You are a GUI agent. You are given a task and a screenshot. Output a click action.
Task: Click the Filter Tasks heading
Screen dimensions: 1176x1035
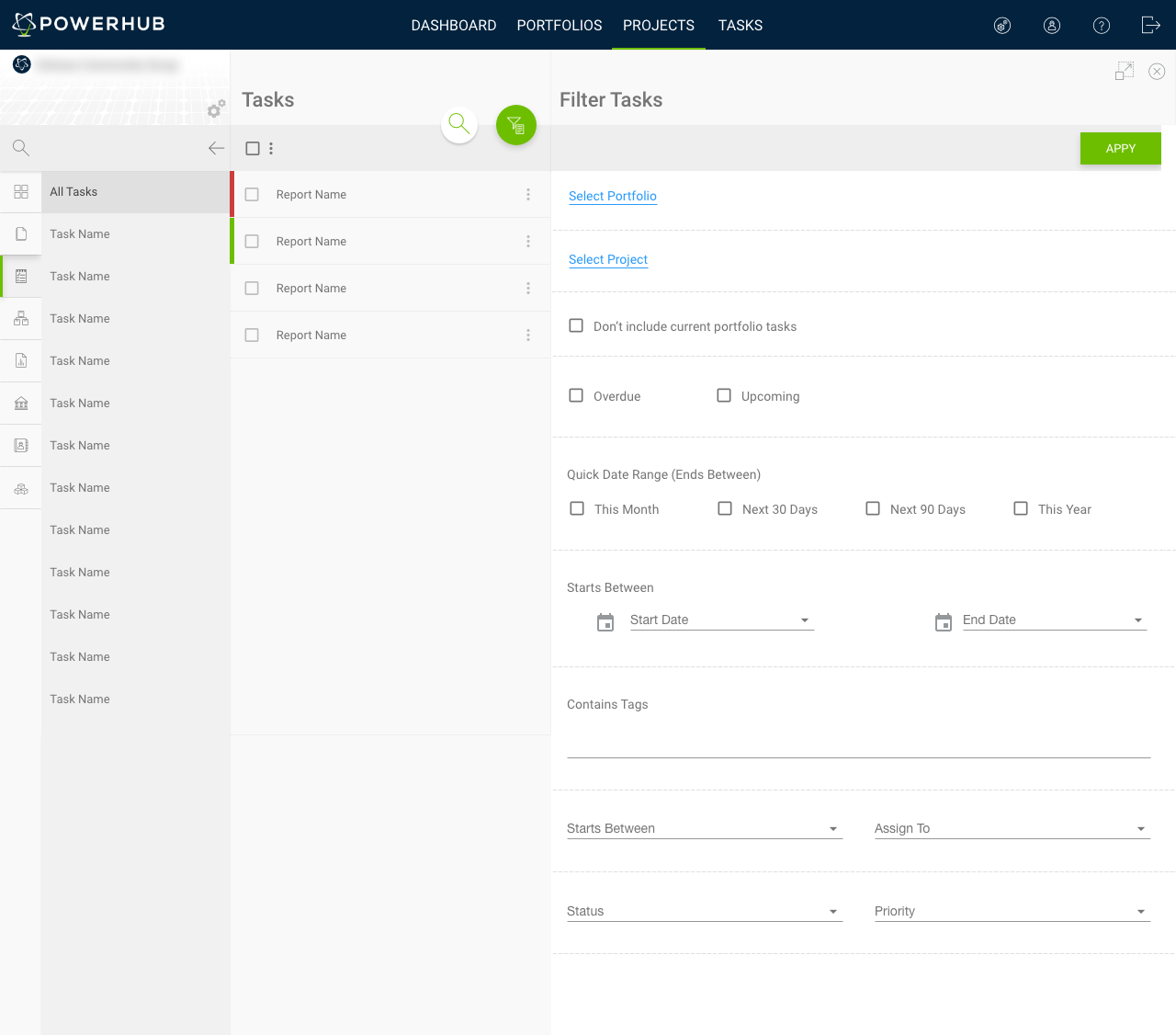(x=611, y=99)
